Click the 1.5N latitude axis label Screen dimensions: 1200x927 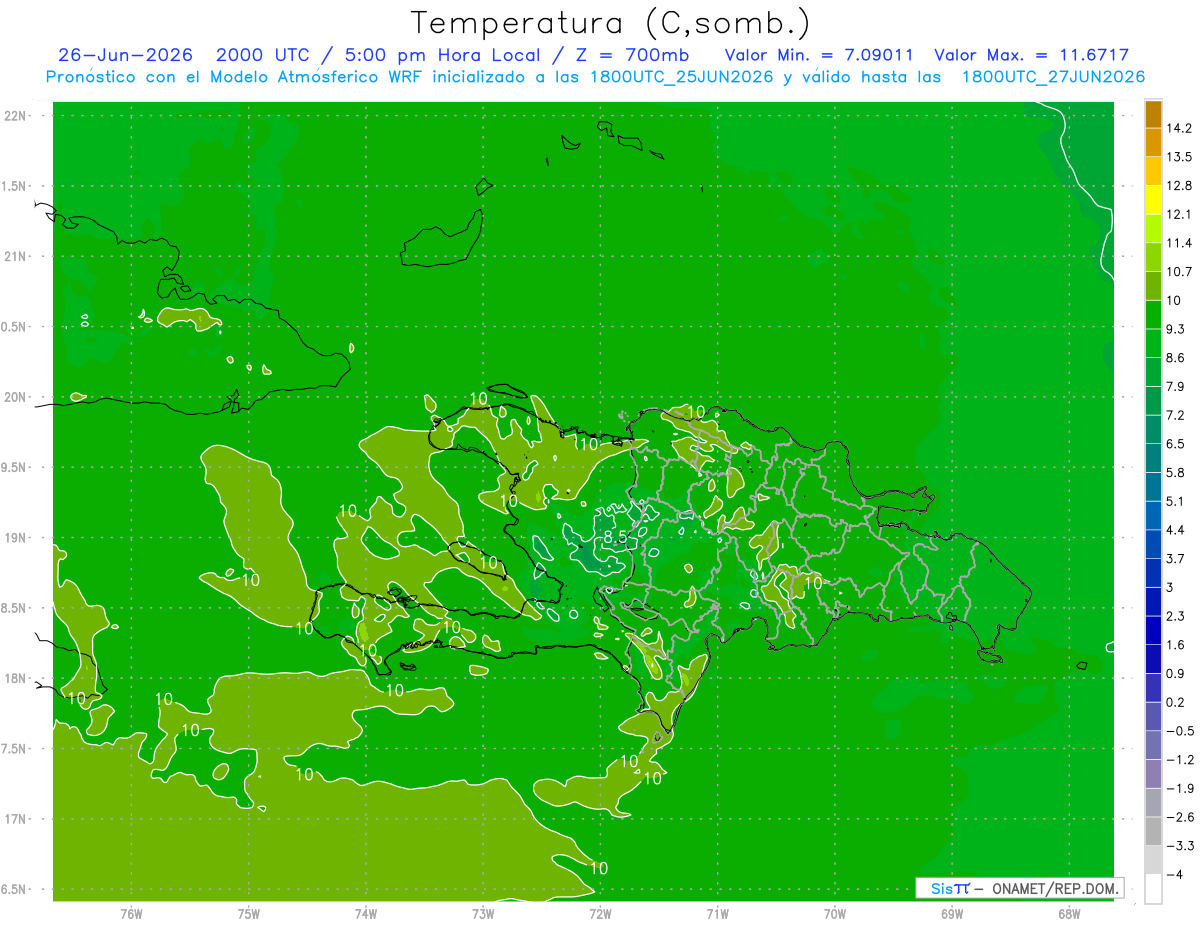(15, 186)
